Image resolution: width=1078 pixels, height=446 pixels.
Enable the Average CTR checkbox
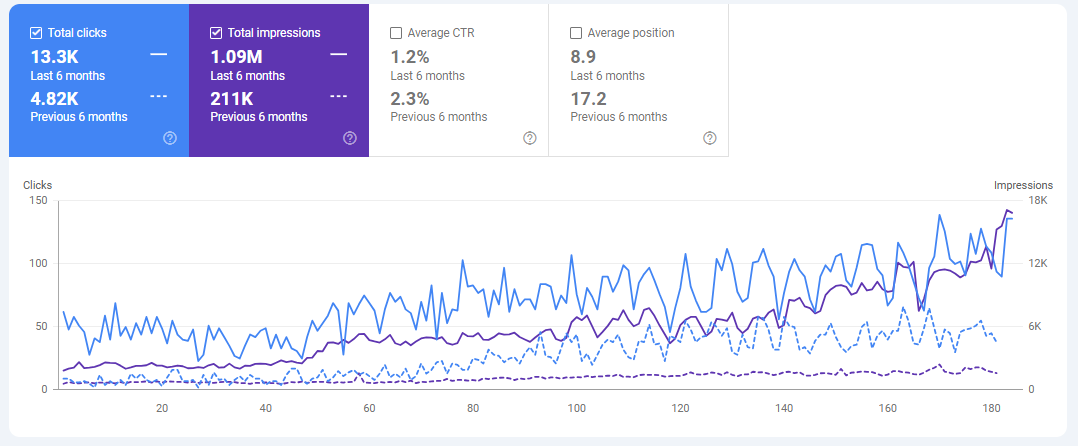pyautogui.click(x=397, y=33)
